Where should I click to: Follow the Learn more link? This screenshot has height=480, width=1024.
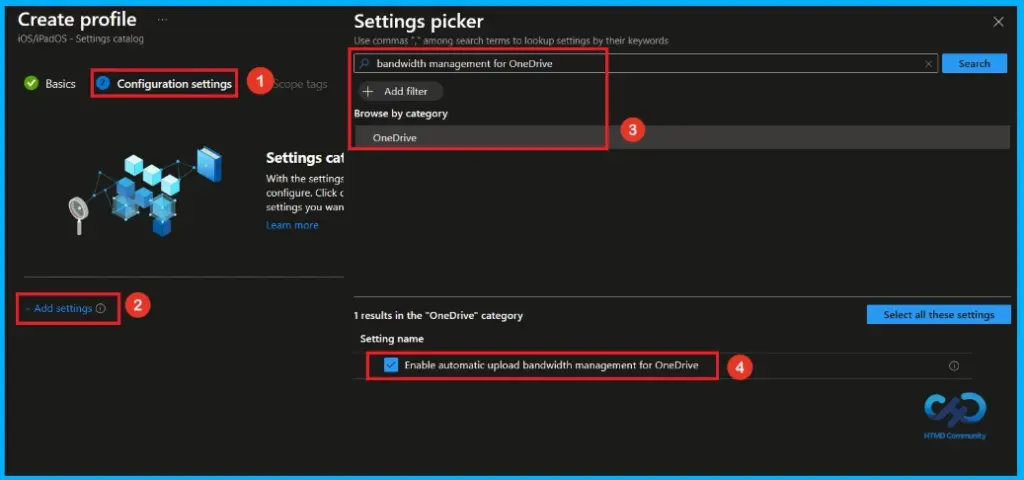tap(292, 225)
